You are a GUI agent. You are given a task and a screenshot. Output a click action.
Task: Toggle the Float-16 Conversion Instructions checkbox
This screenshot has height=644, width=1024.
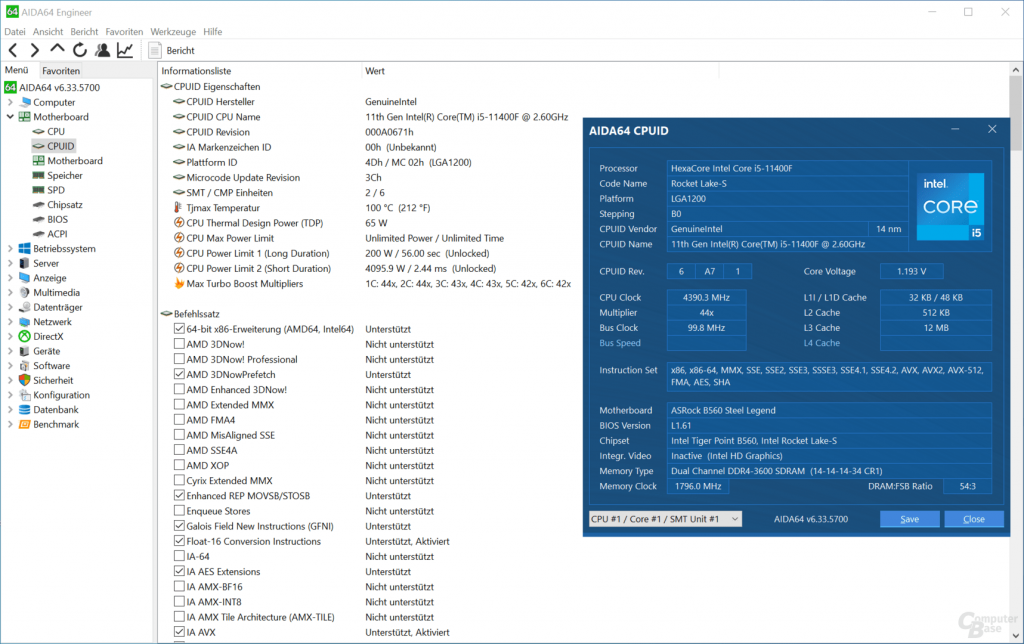[x=179, y=541]
